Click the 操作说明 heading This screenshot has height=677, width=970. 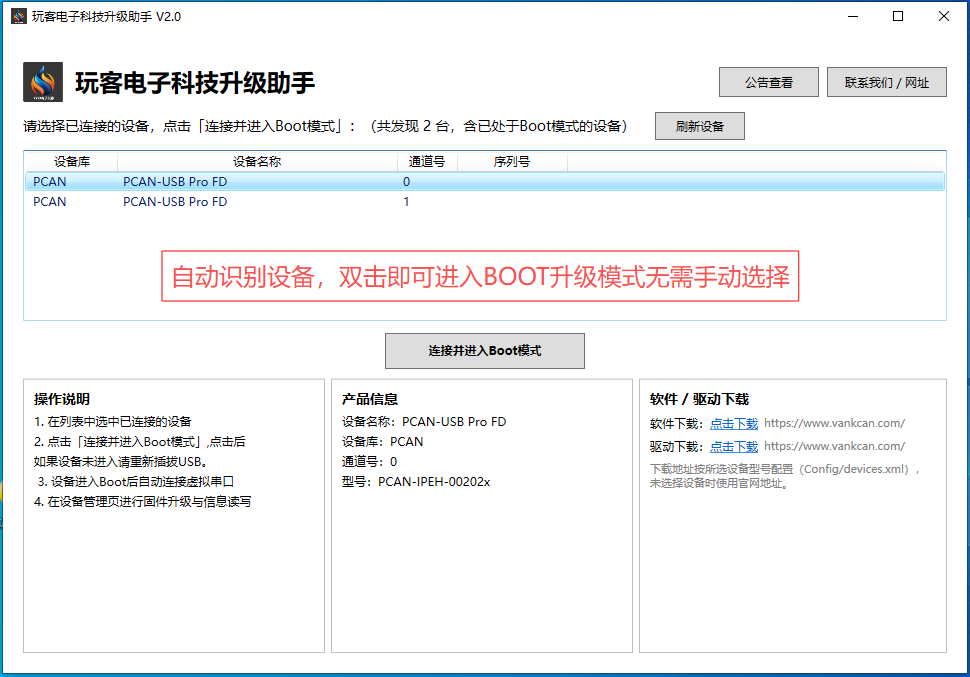coord(62,399)
